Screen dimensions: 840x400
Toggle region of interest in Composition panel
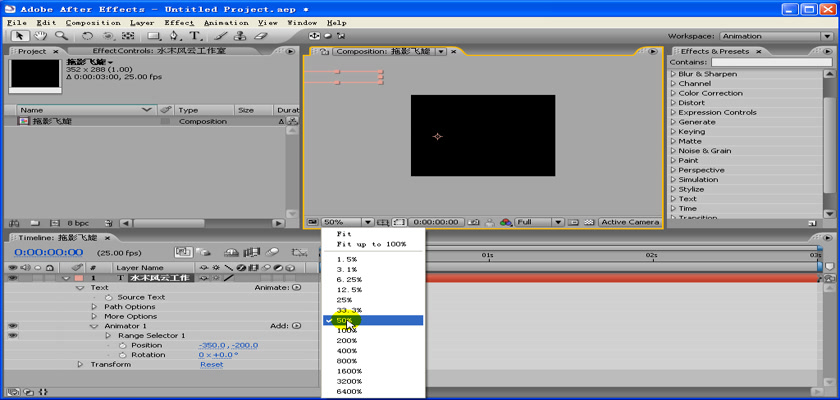coord(399,222)
